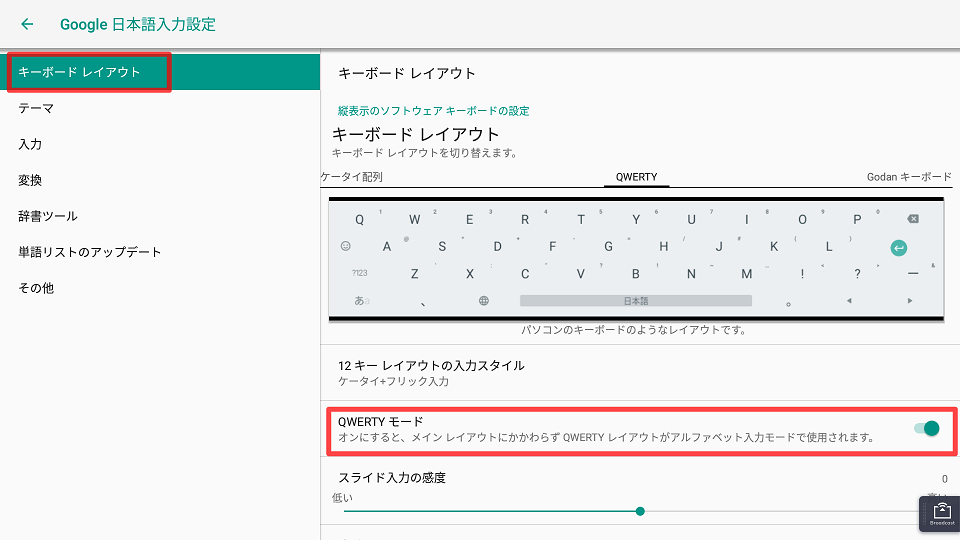960x540 pixels.
Task: Open テーマ settings in sidebar
Action: tap(160, 108)
